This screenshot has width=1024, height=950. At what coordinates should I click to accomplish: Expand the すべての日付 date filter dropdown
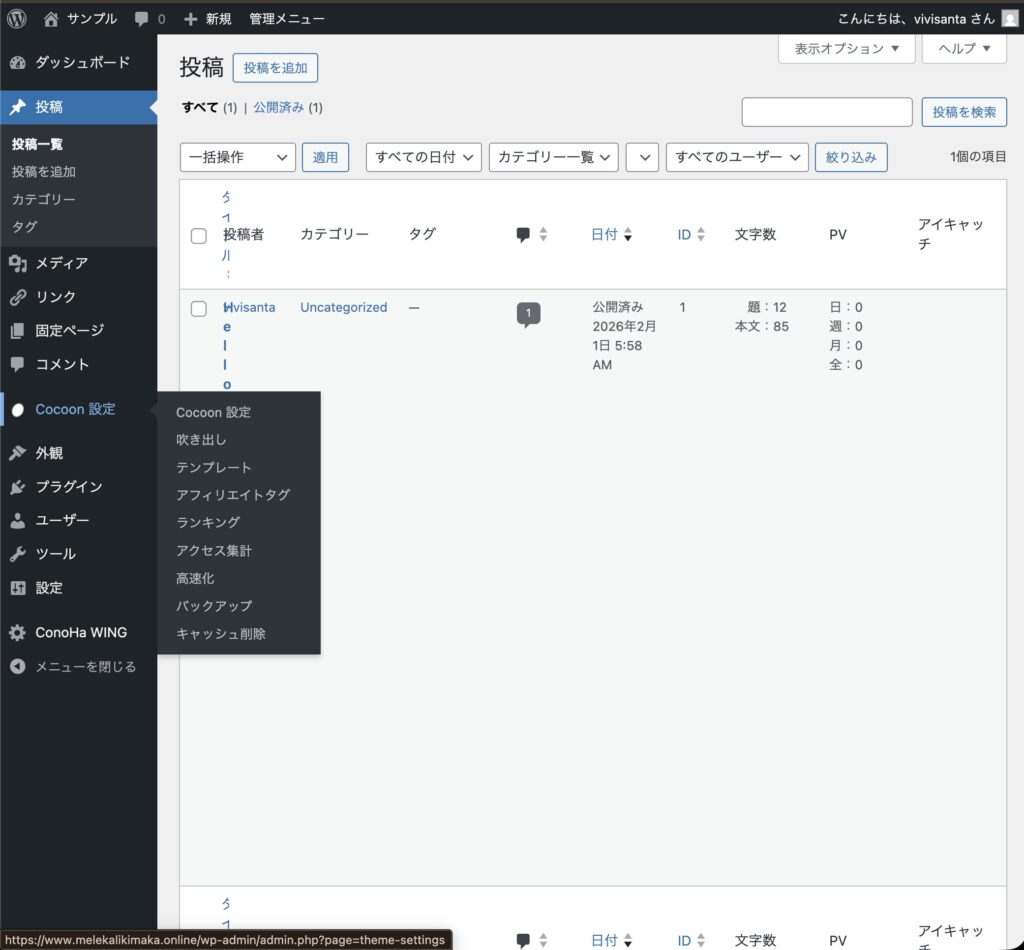pos(424,157)
